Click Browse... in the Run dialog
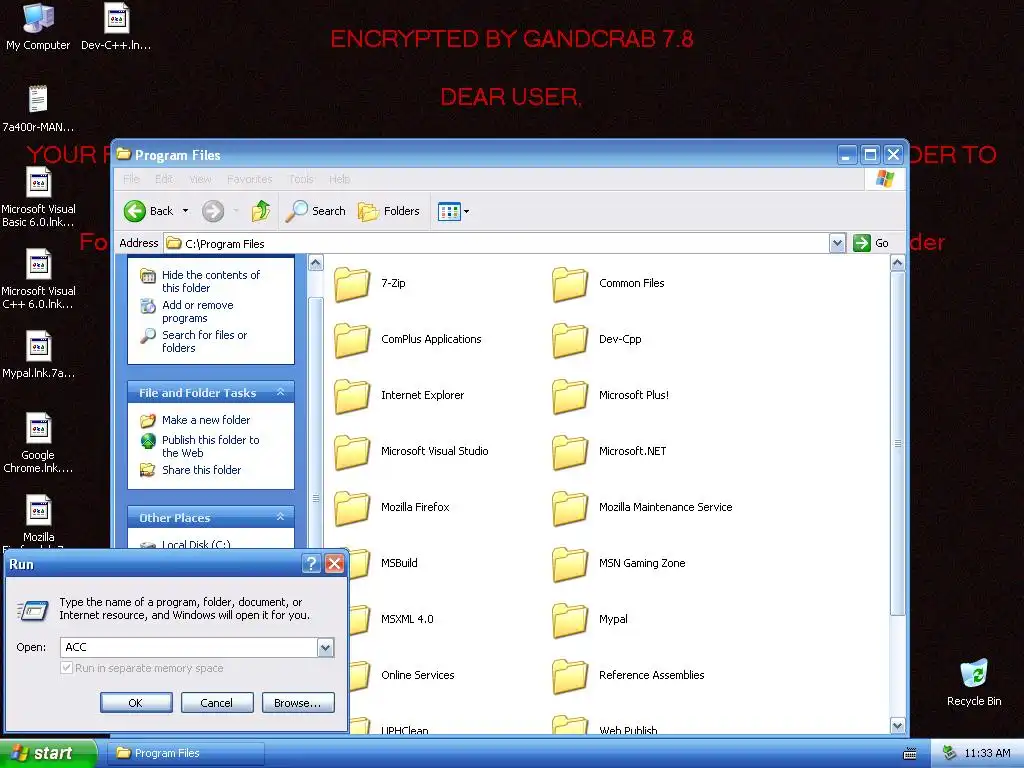This screenshot has width=1024, height=768. click(x=298, y=703)
